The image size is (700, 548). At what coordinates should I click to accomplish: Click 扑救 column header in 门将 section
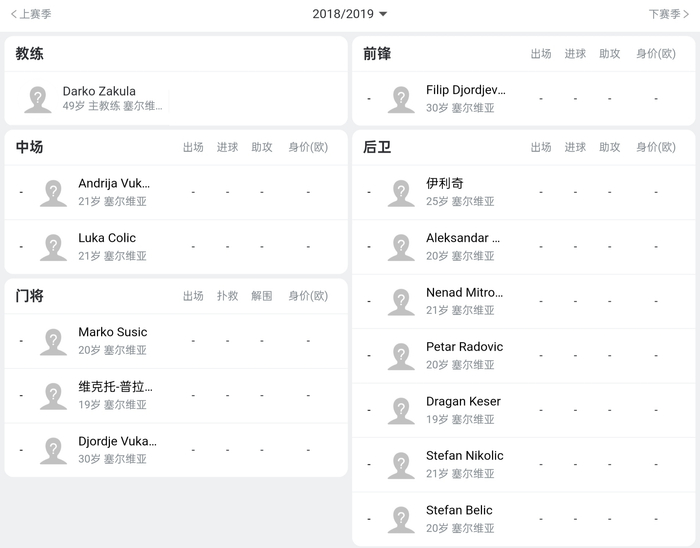click(x=227, y=296)
